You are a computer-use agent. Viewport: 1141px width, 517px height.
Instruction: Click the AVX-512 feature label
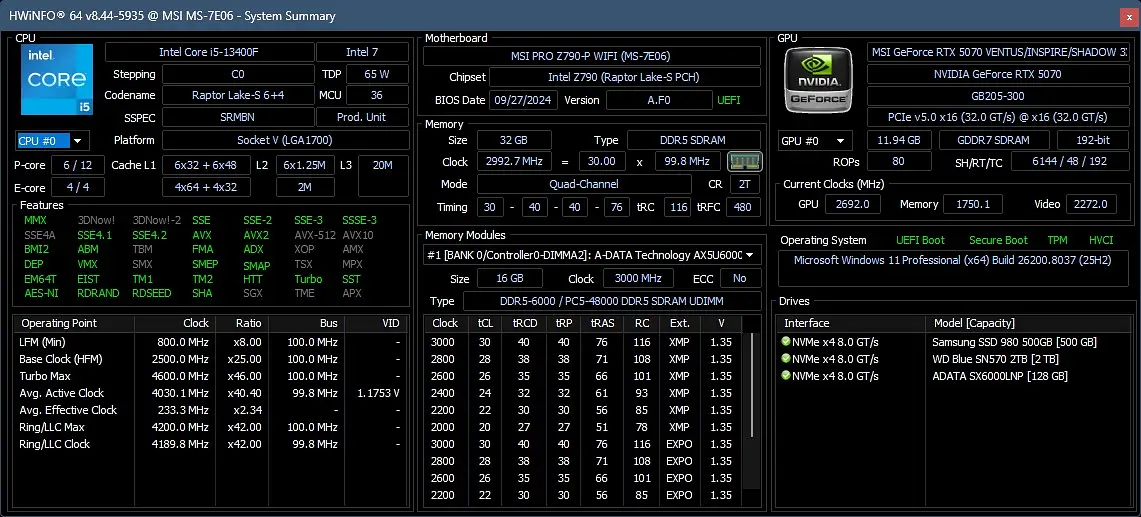(314, 235)
